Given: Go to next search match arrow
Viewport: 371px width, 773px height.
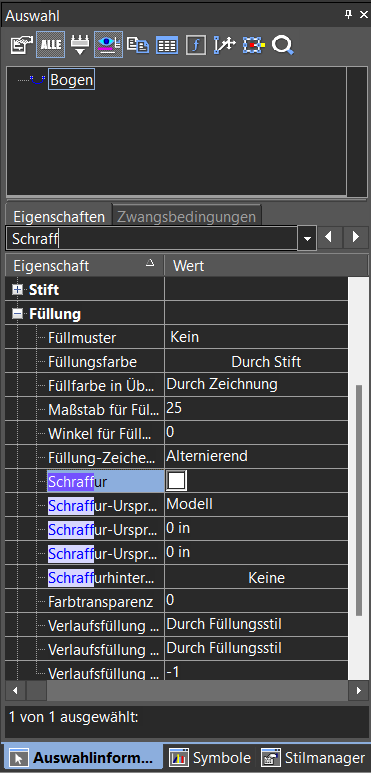Looking at the screenshot, I should pyautogui.click(x=356, y=238).
